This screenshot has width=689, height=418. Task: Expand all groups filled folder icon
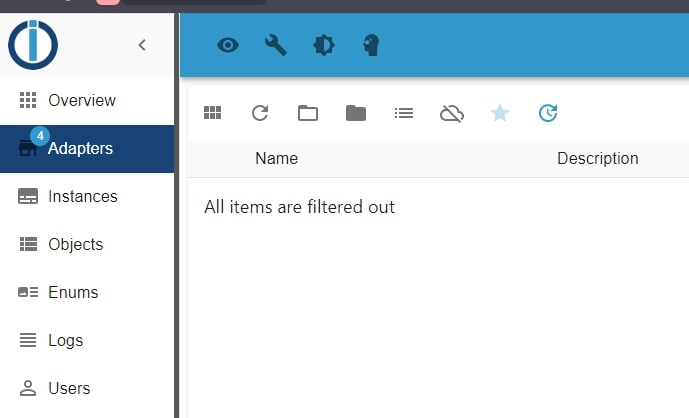(356, 113)
